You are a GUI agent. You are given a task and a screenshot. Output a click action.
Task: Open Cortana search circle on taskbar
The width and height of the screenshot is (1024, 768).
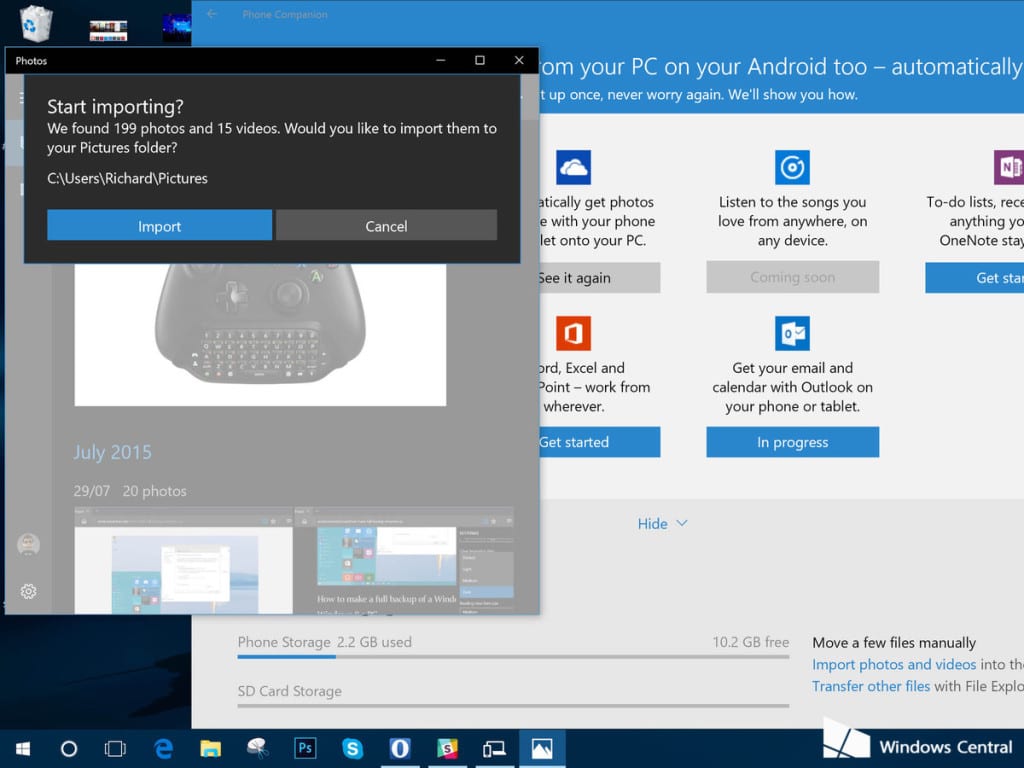click(69, 748)
